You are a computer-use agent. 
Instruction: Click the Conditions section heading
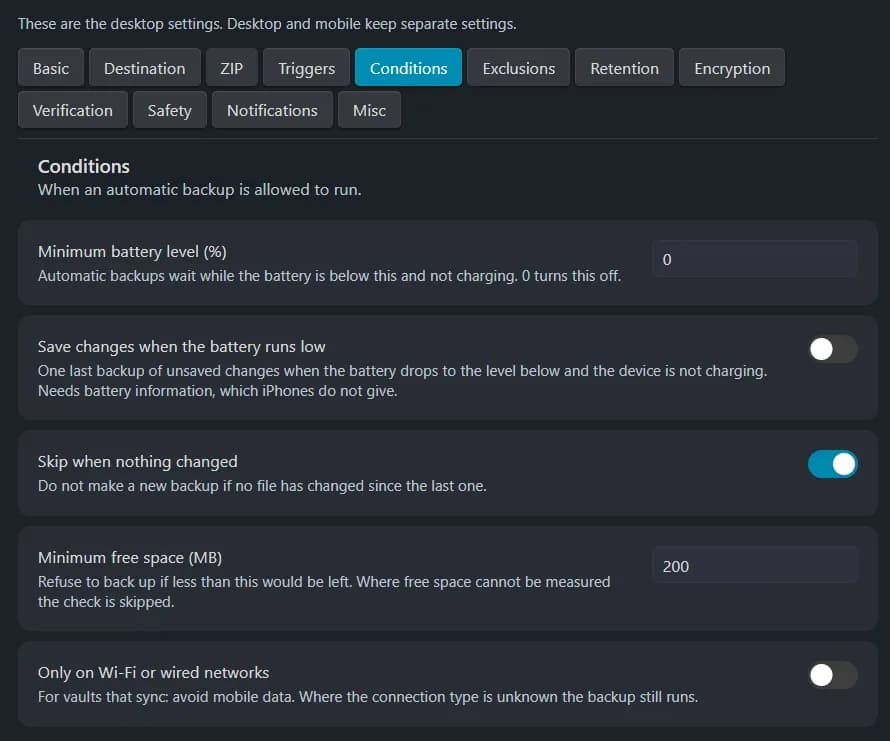point(84,166)
